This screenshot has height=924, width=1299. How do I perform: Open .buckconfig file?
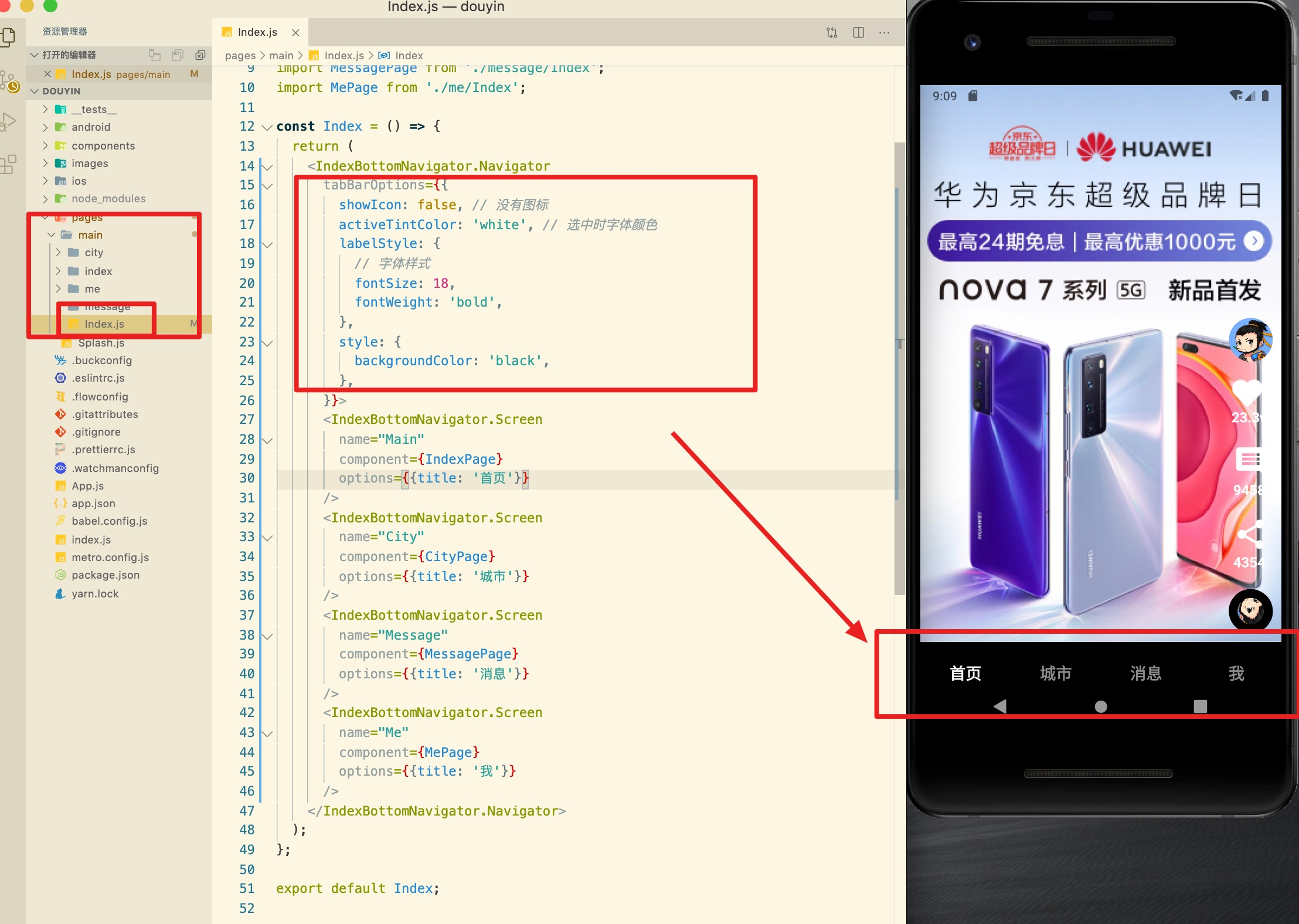(x=101, y=361)
